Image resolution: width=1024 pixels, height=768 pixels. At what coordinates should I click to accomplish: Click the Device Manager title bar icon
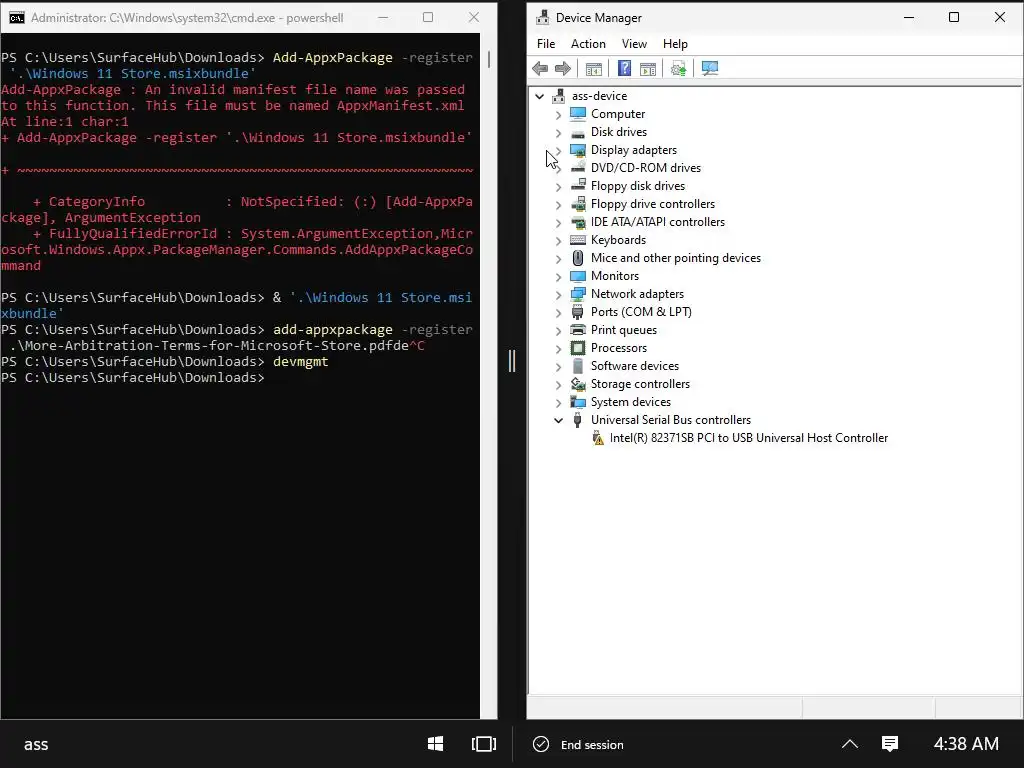542,18
